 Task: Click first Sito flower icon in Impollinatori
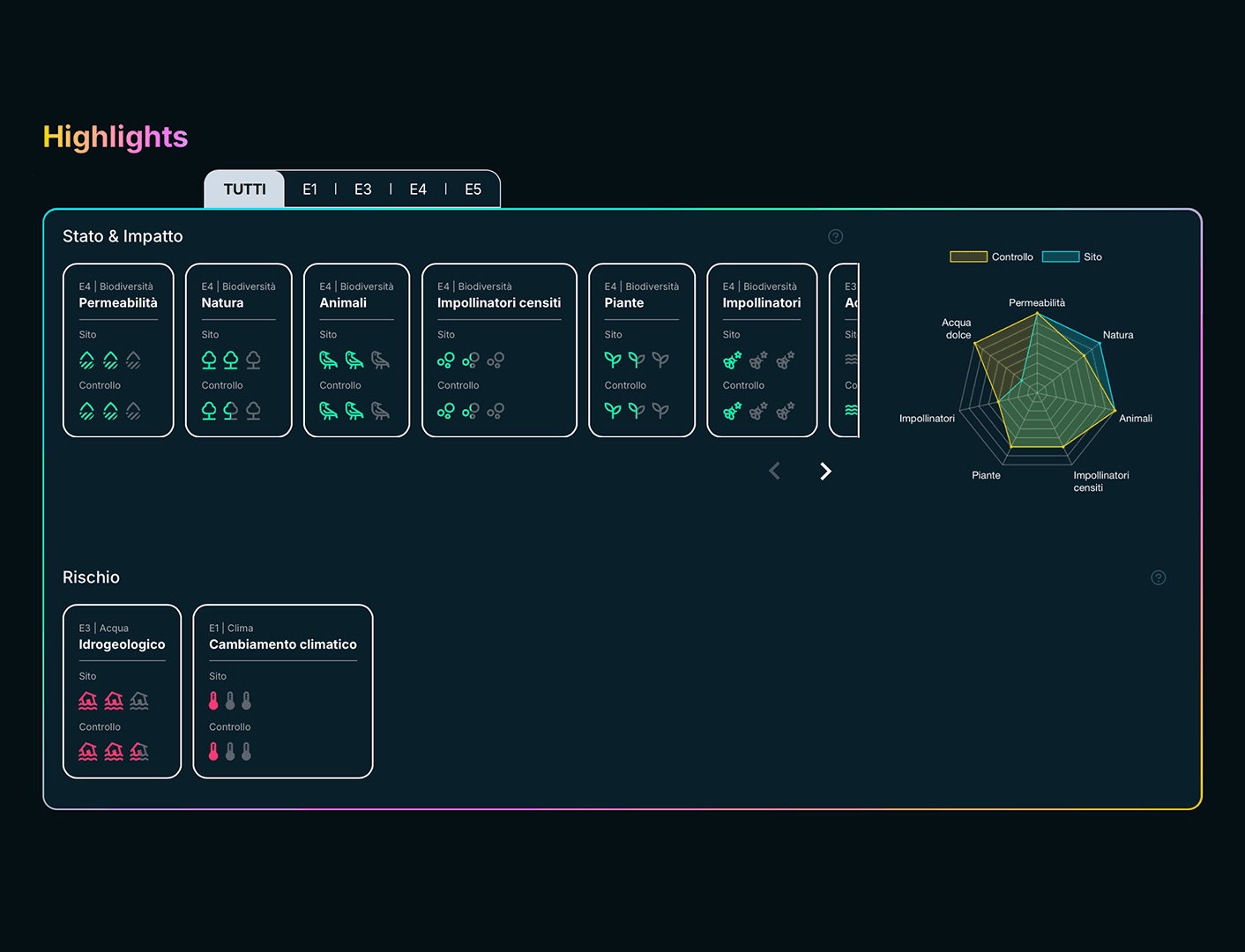732,360
